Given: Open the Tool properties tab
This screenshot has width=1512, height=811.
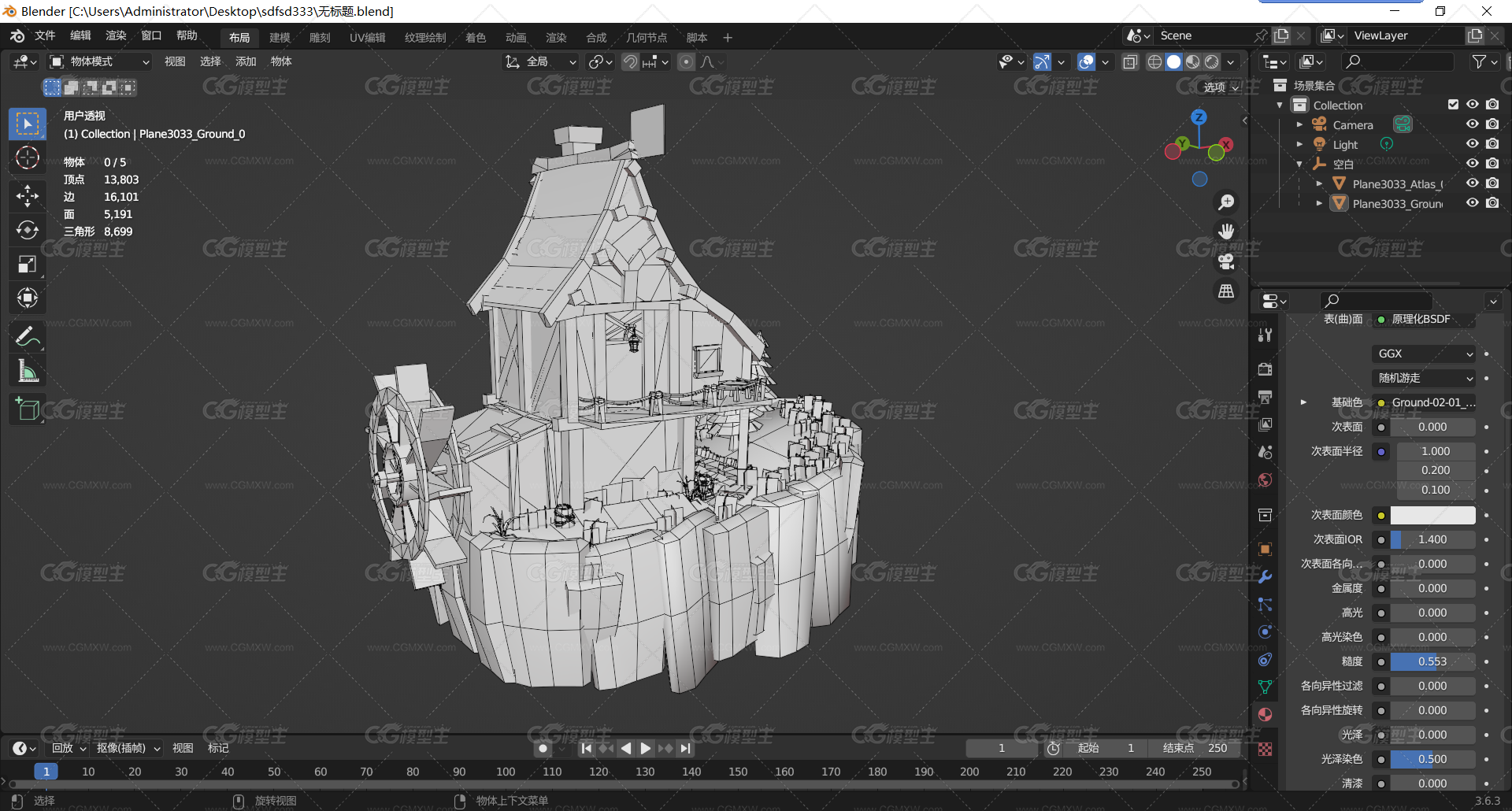Looking at the screenshot, I should [1265, 335].
